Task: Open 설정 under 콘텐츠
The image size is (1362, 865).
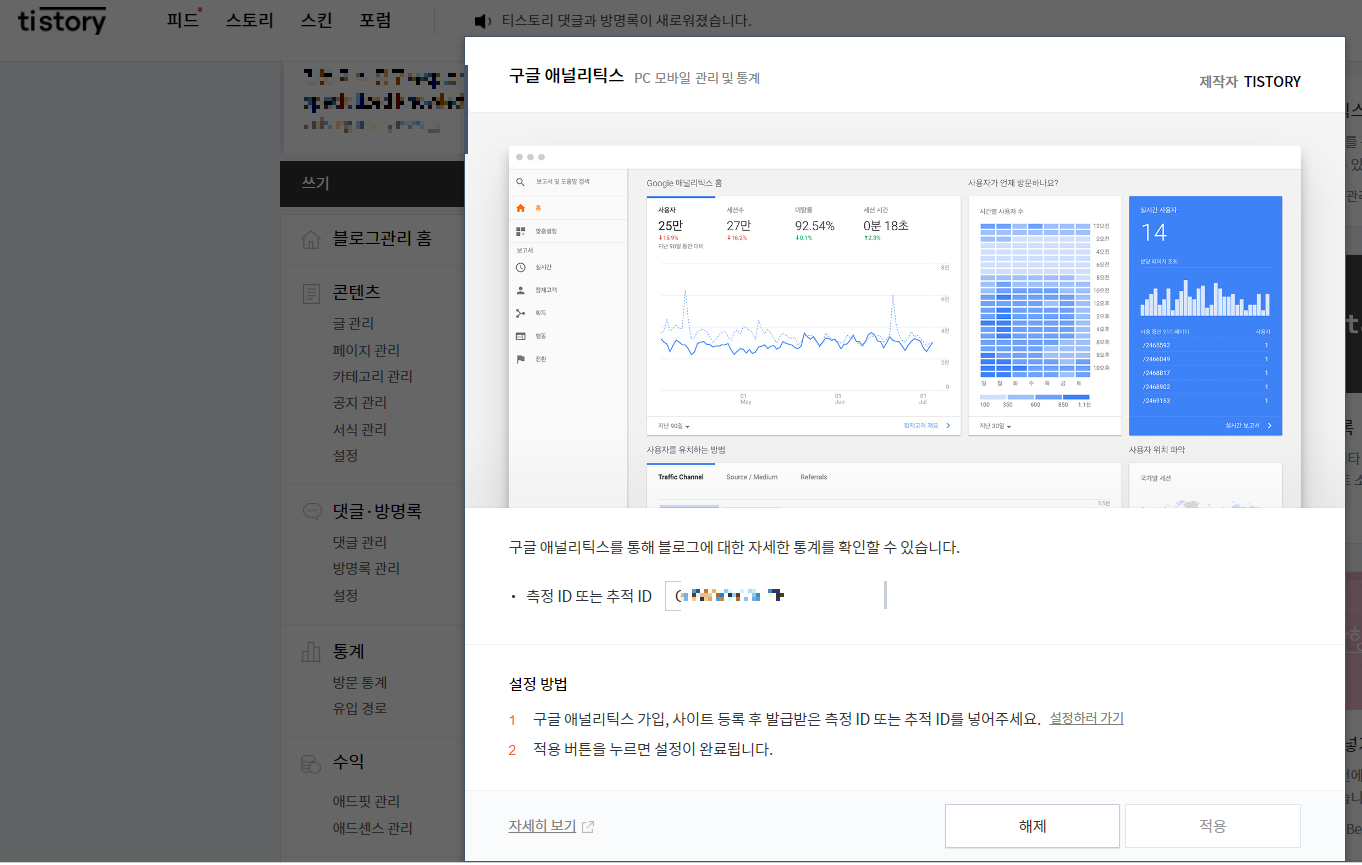Action: [x=345, y=456]
